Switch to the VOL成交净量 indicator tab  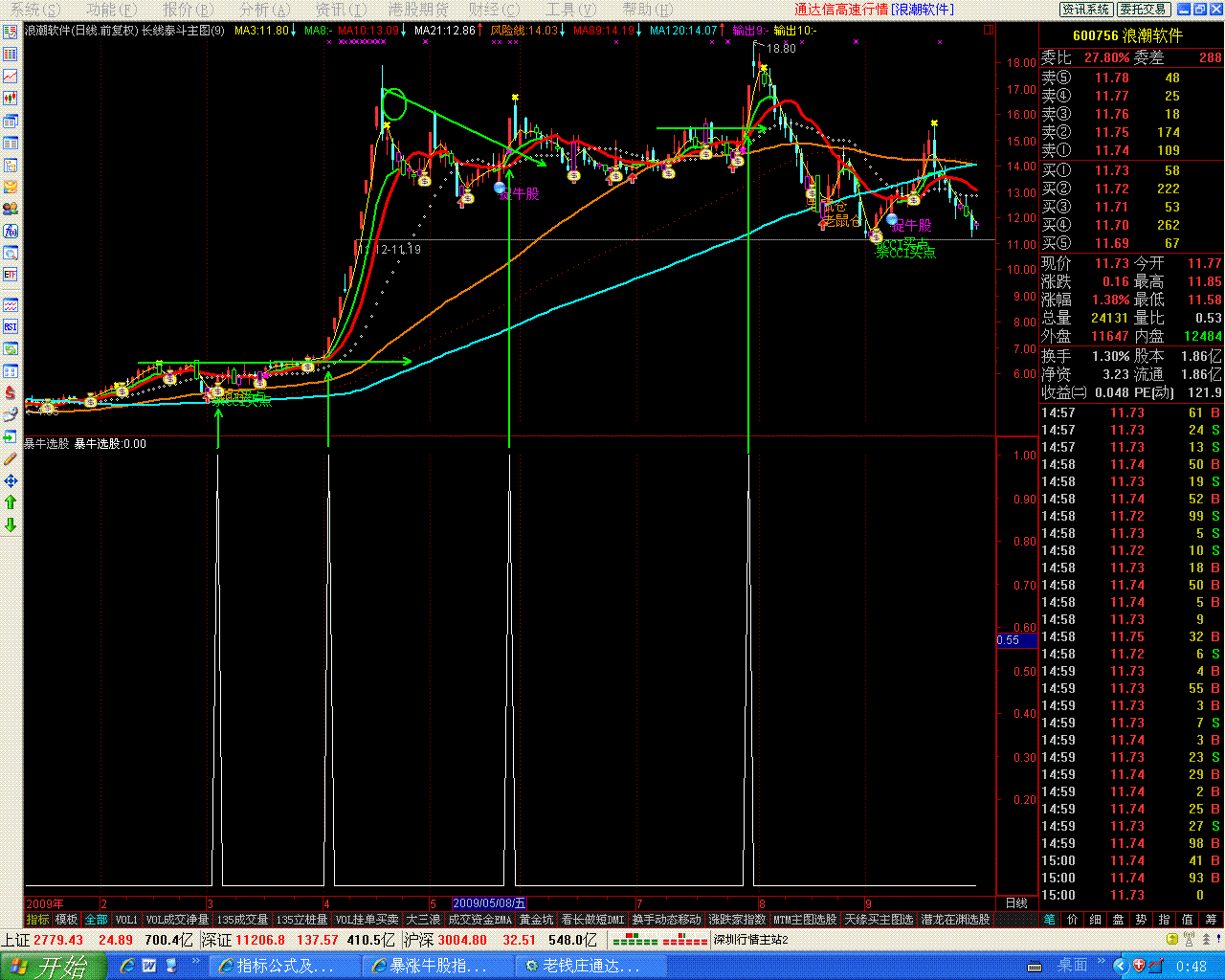(x=177, y=920)
